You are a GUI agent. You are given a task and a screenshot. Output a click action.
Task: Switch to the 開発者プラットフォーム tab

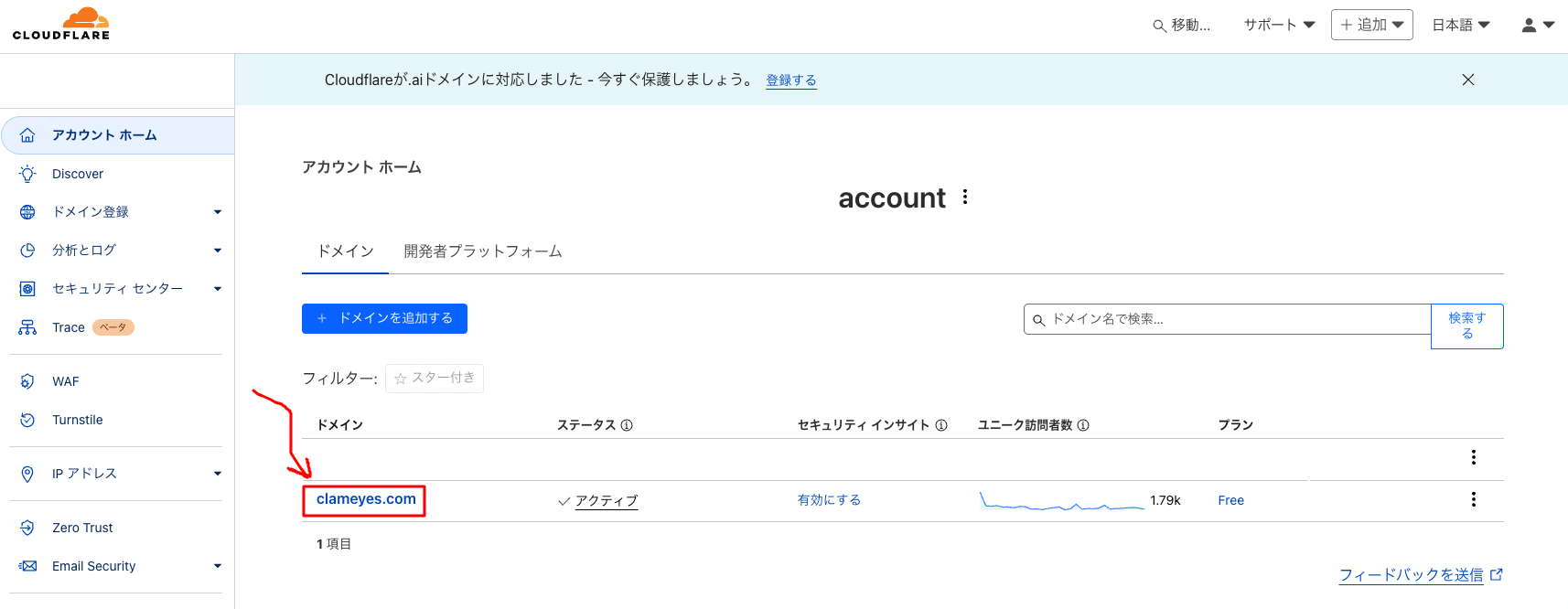pos(483,251)
